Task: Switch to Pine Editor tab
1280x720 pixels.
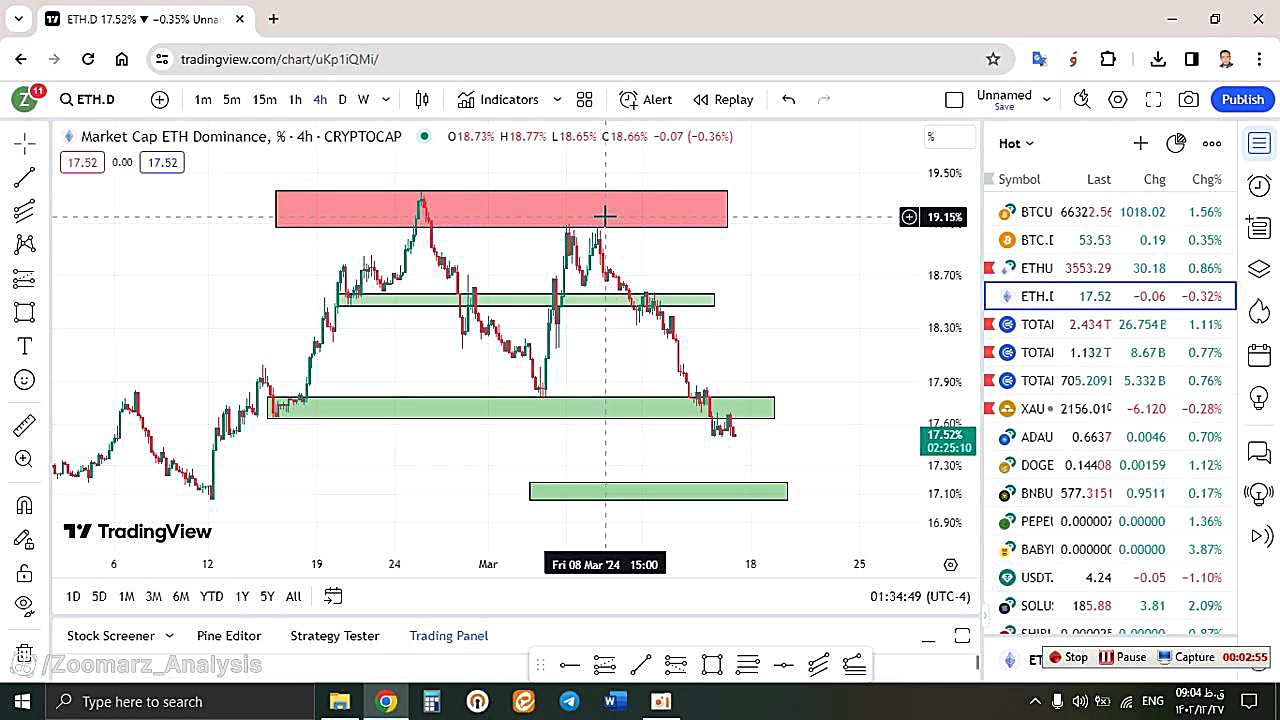Action: 229,635
